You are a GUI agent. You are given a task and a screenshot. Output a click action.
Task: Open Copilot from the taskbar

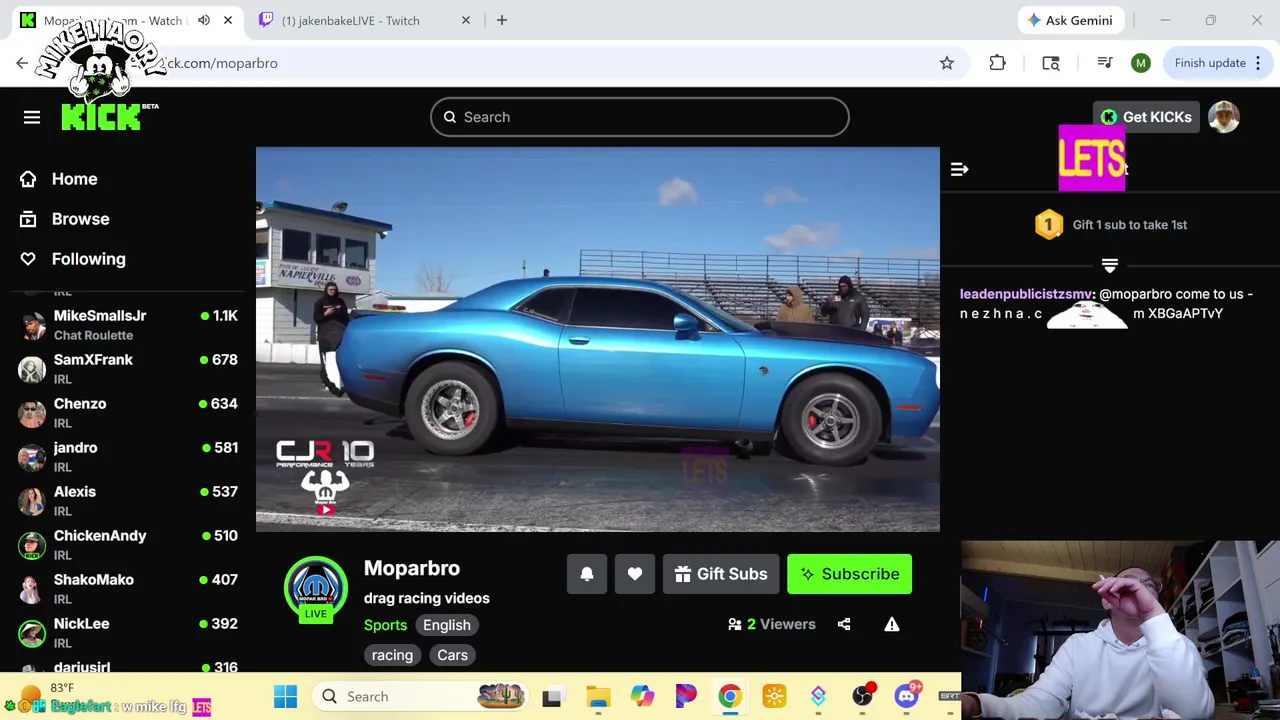click(x=642, y=696)
